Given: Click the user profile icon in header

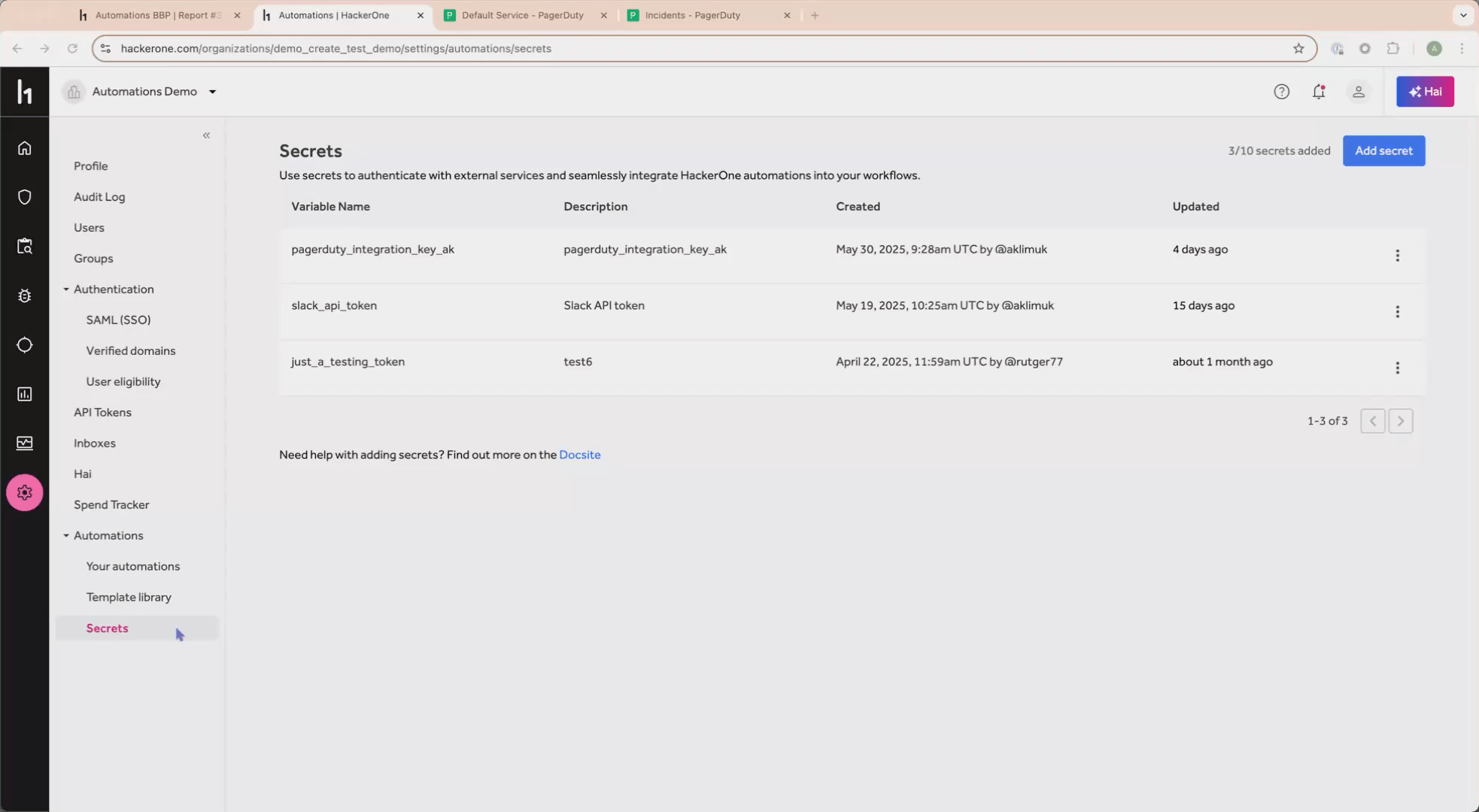Looking at the screenshot, I should [x=1359, y=91].
